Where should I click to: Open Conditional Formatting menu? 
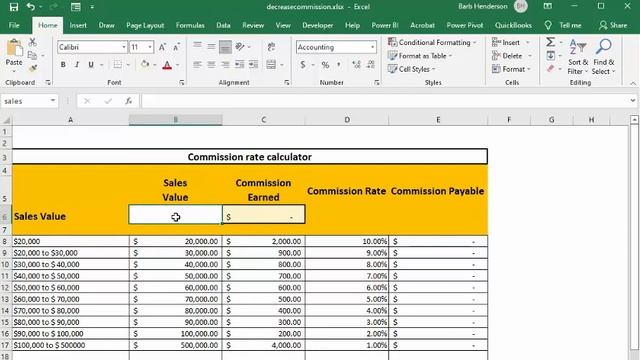(x=432, y=42)
